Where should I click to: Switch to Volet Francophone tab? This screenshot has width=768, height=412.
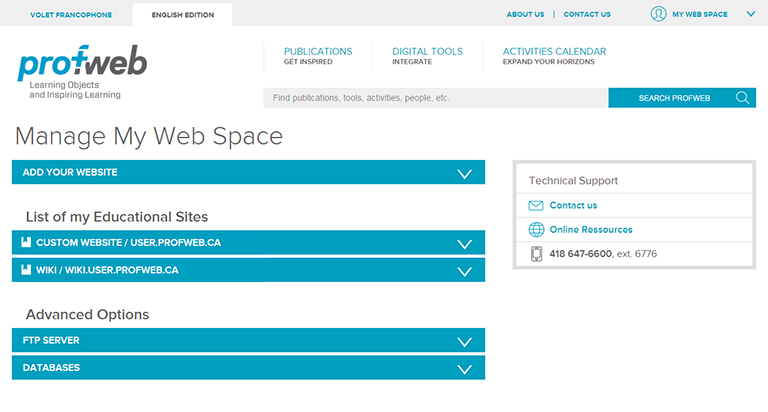tap(71, 15)
